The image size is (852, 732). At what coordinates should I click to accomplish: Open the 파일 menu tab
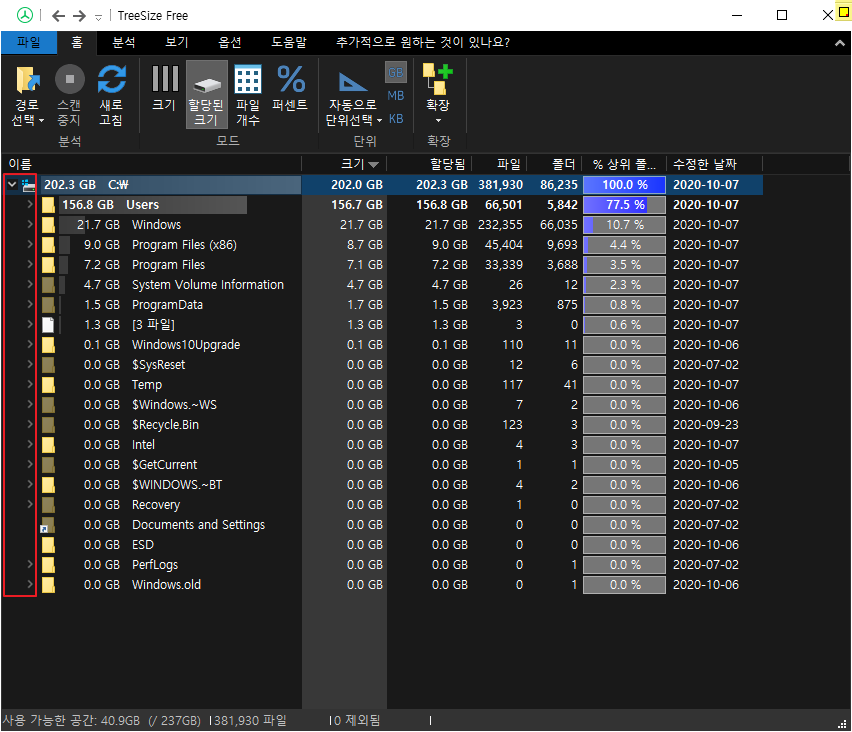[29, 42]
